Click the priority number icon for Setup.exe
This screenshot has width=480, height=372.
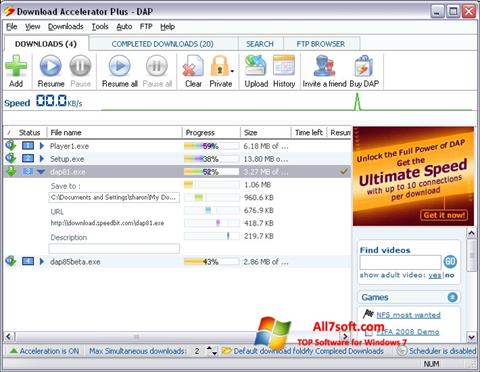[x=28, y=159]
